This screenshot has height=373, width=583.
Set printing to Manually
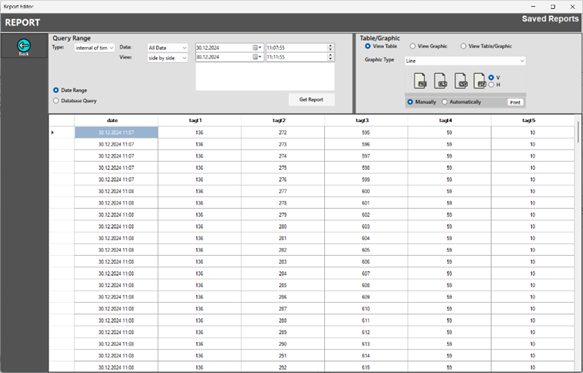[410, 102]
